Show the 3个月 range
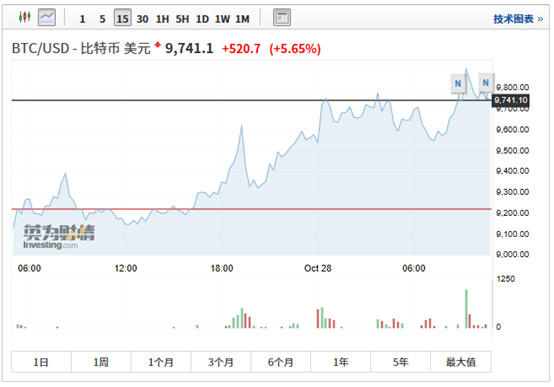Image resolution: width=554 pixels, height=387 pixels. click(x=221, y=362)
